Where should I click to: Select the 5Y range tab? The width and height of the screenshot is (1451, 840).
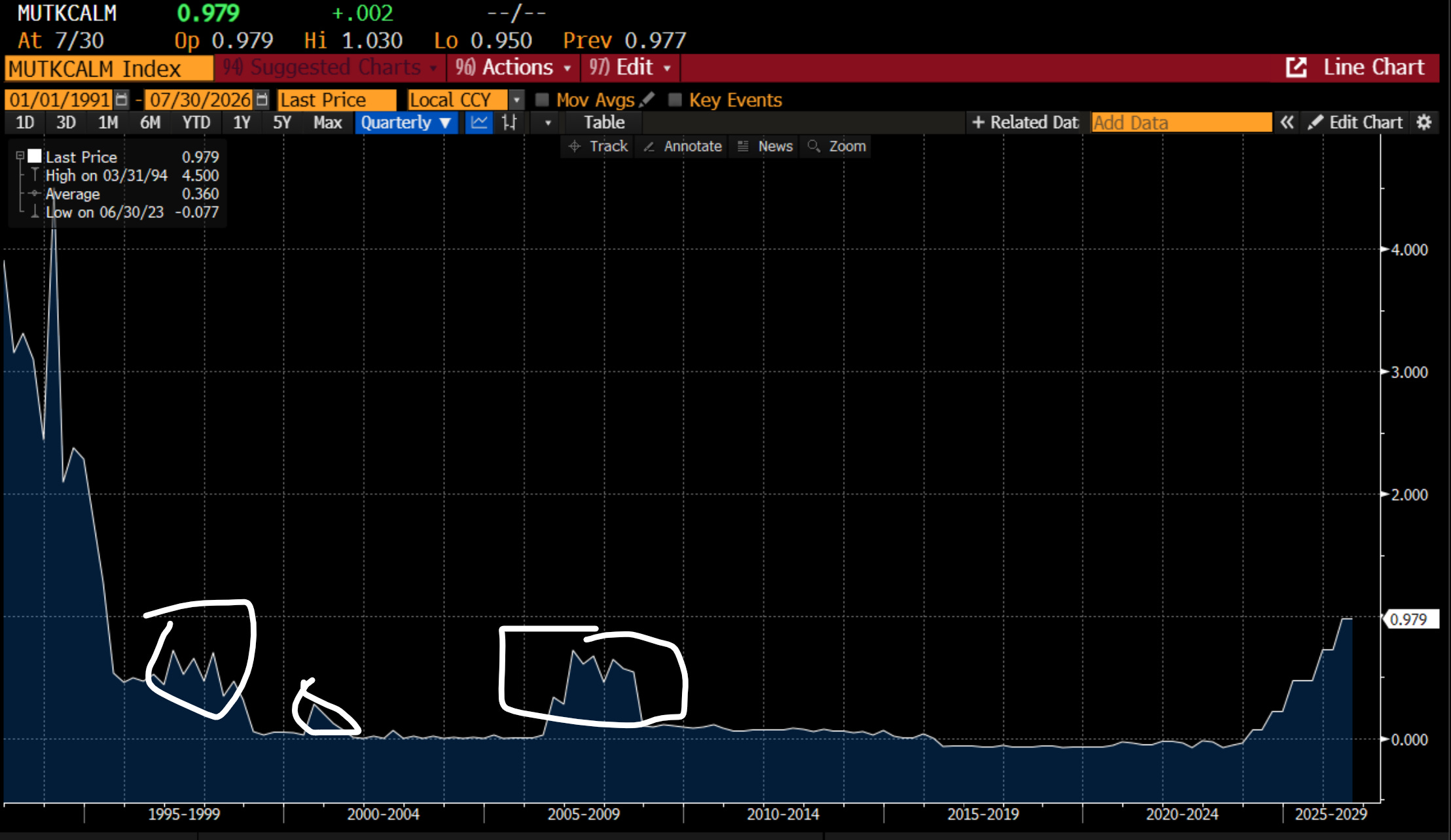[282, 122]
